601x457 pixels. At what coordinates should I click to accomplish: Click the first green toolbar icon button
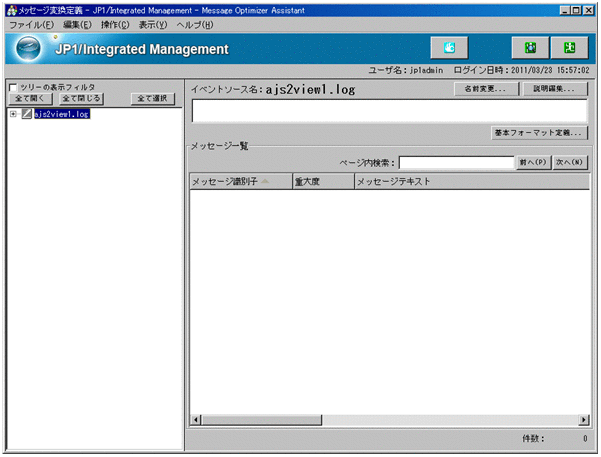coord(530,47)
